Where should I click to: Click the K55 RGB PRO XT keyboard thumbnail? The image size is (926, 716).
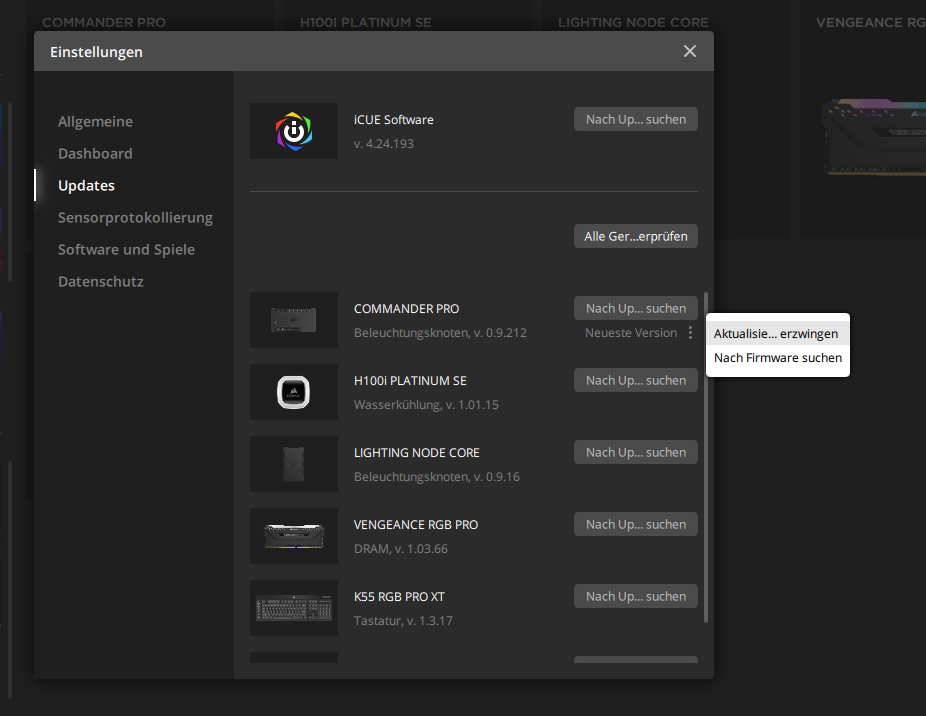pyautogui.click(x=294, y=608)
